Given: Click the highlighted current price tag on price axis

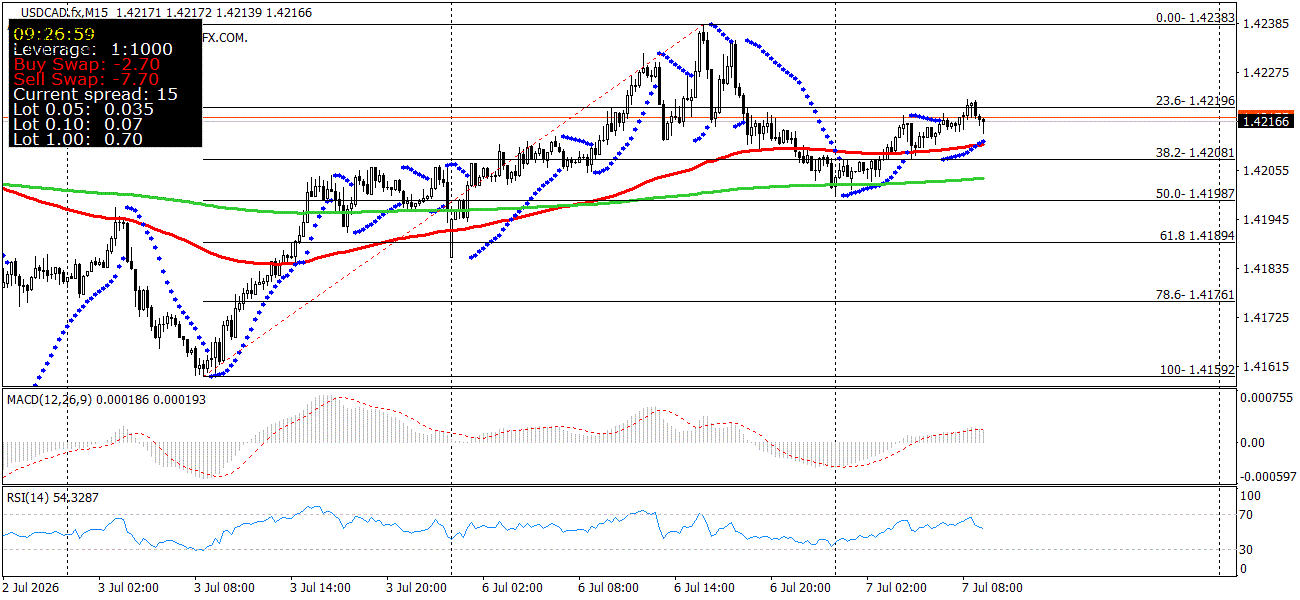Looking at the screenshot, I should [x=1268, y=121].
